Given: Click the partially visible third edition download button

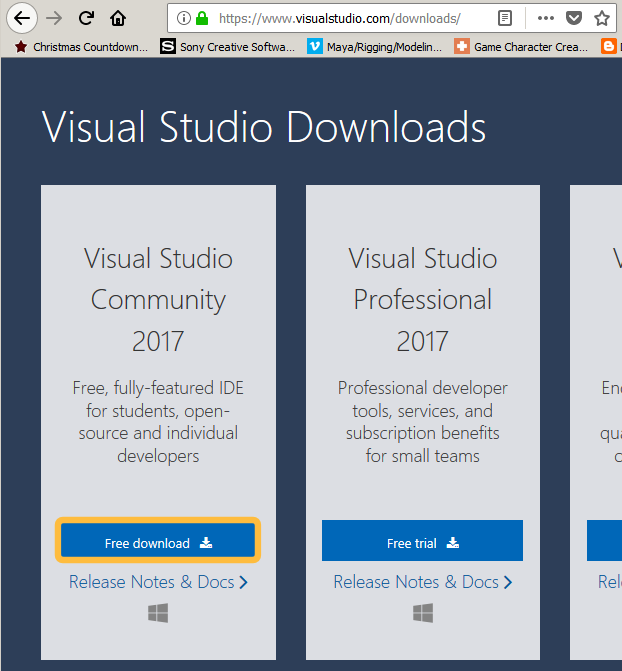Looking at the screenshot, I should (x=604, y=540).
